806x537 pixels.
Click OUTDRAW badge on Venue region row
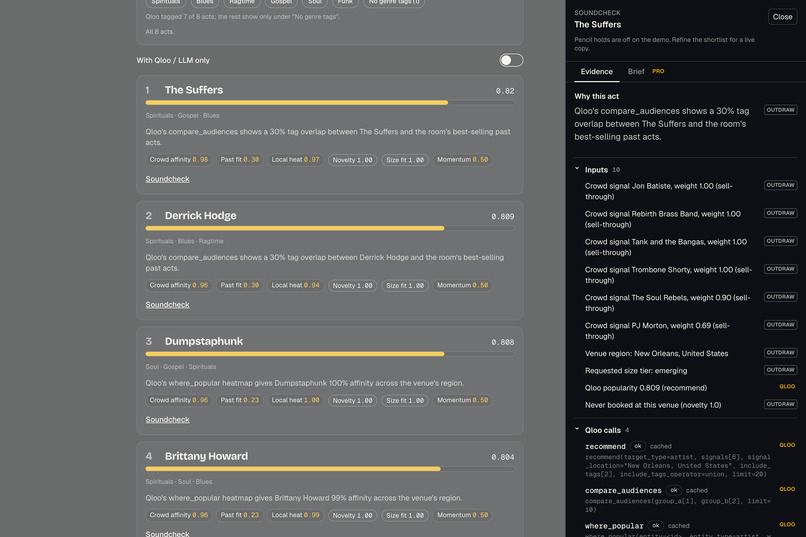(x=780, y=353)
